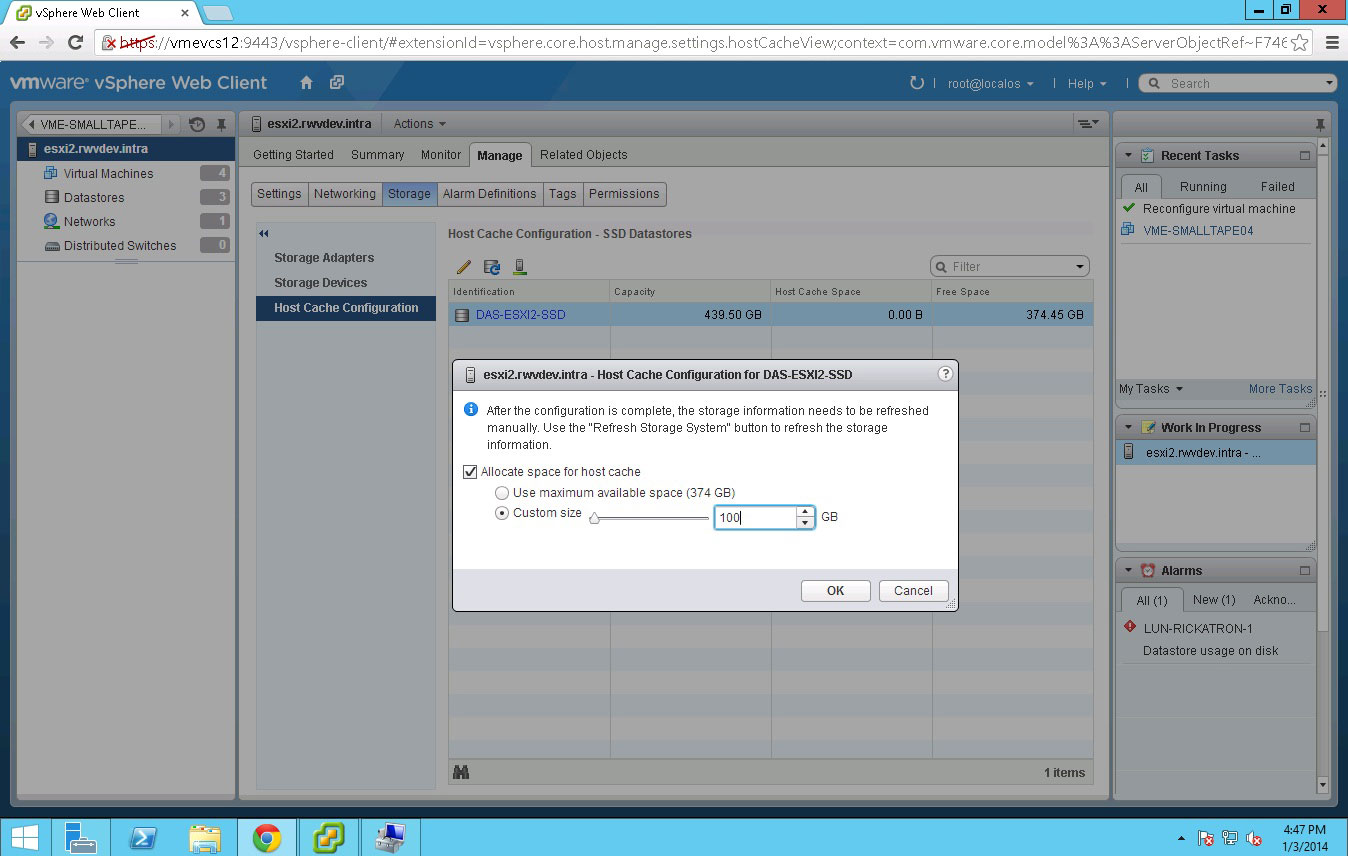1348x856 pixels.
Task: Open the Help dropdown menu
Action: (x=1087, y=84)
